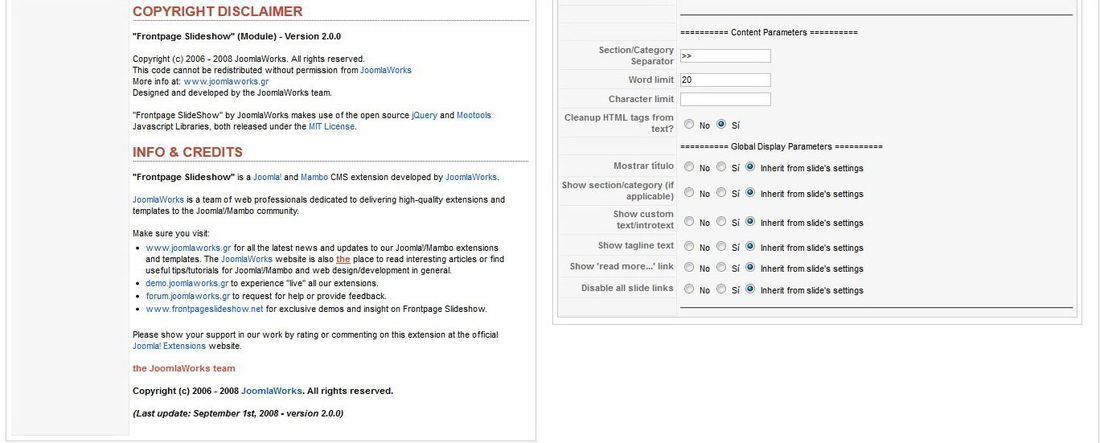Click the Global Display Parameters section label
Image resolution: width=1100 pixels, height=443 pixels.
tap(782, 147)
